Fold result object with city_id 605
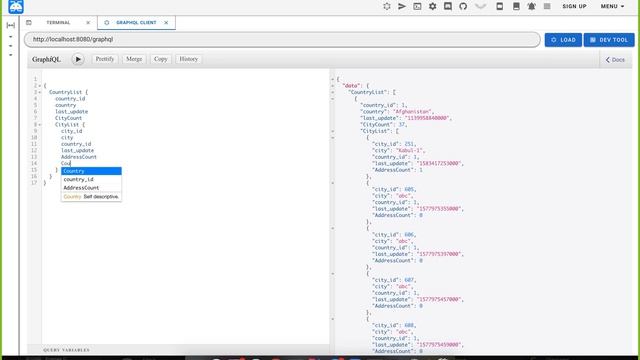 [332, 183]
